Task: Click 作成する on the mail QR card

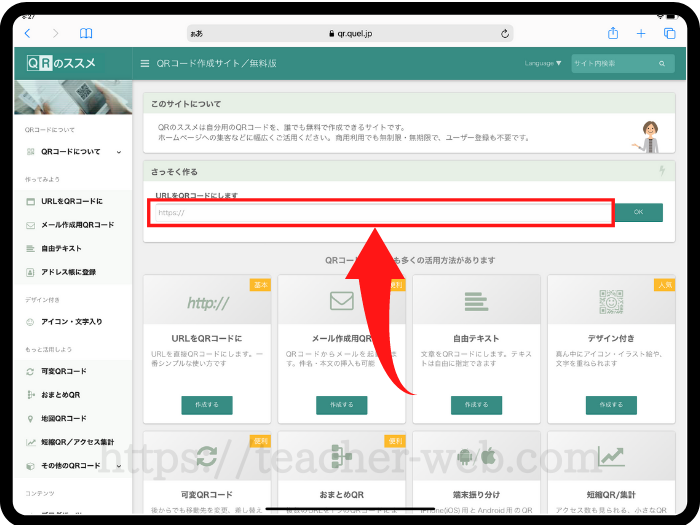Action: tap(342, 405)
